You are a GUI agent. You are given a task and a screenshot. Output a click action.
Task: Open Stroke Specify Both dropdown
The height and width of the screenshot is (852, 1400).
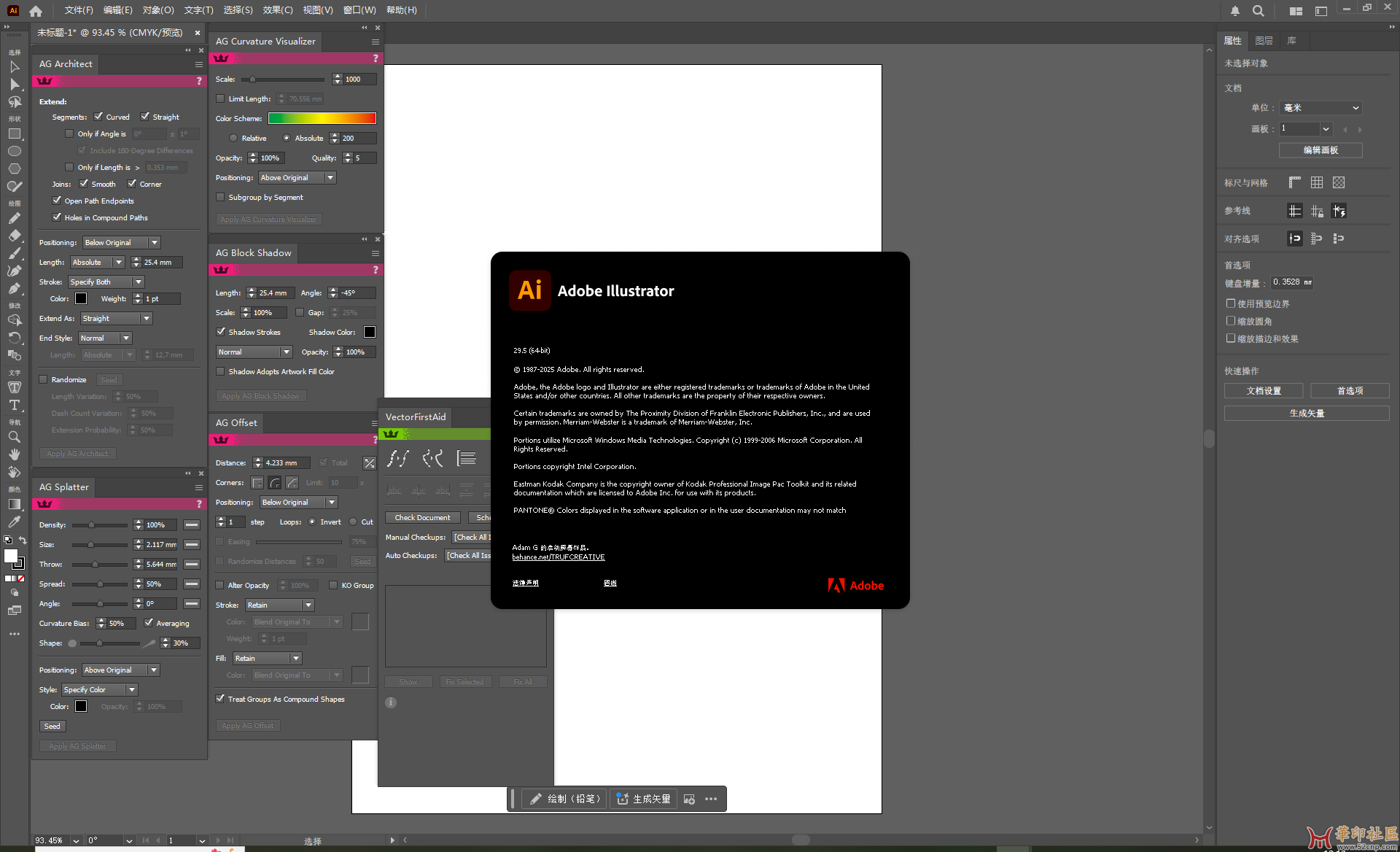[x=106, y=282]
